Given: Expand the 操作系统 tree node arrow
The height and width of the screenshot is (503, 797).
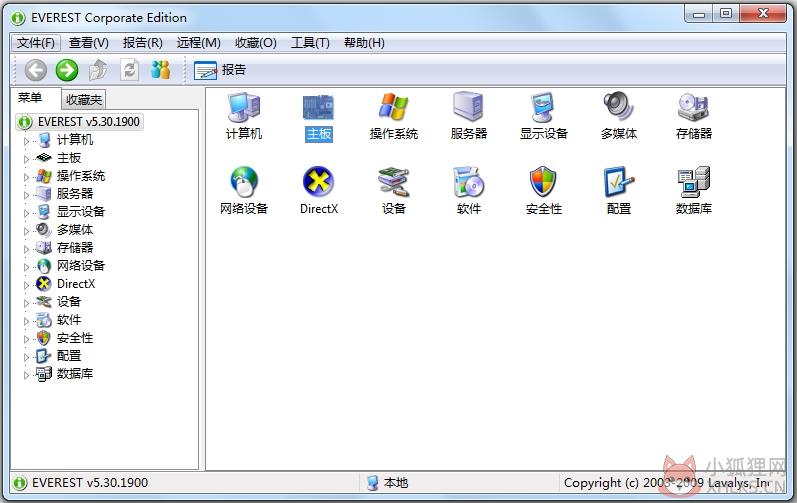Looking at the screenshot, I should (x=26, y=177).
